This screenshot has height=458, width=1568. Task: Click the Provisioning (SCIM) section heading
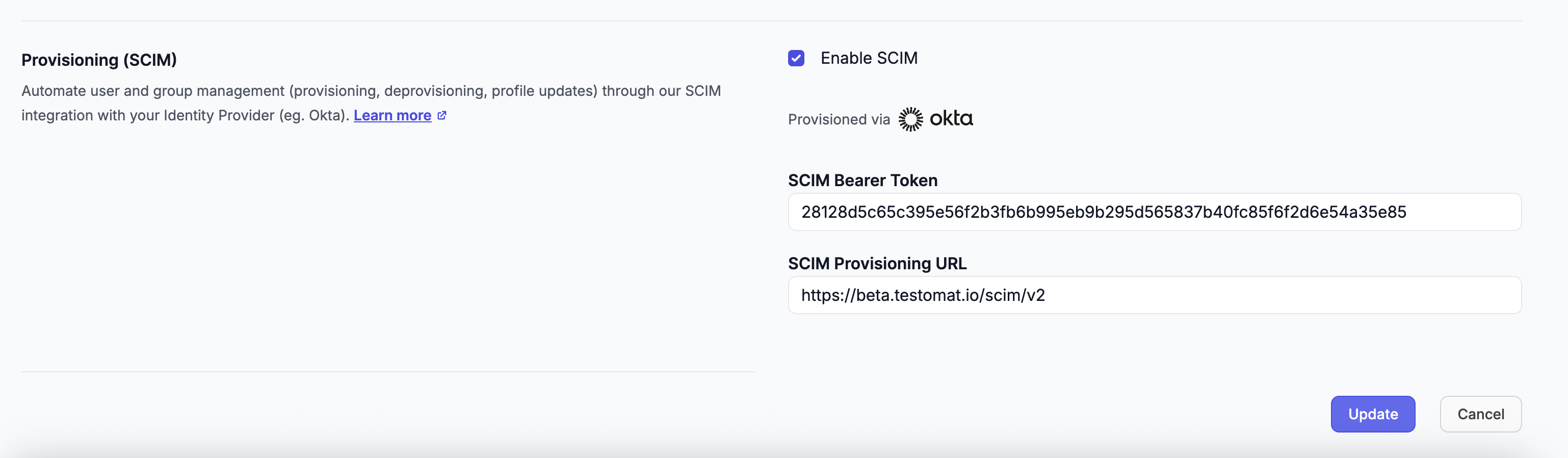99,59
